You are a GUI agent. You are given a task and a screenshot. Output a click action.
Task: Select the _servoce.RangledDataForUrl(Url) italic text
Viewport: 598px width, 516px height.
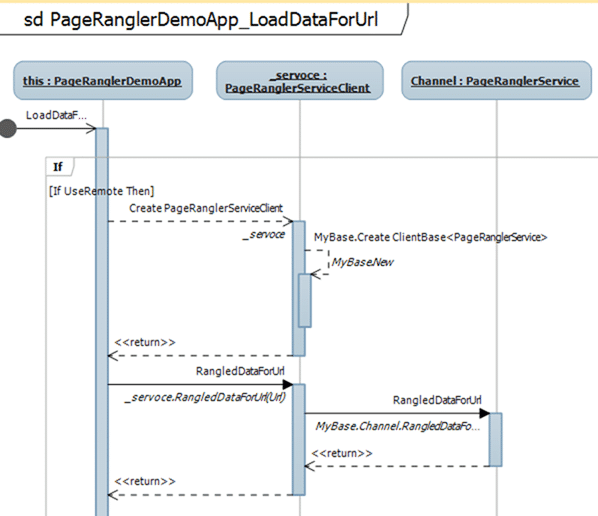pyautogui.click(x=205, y=397)
